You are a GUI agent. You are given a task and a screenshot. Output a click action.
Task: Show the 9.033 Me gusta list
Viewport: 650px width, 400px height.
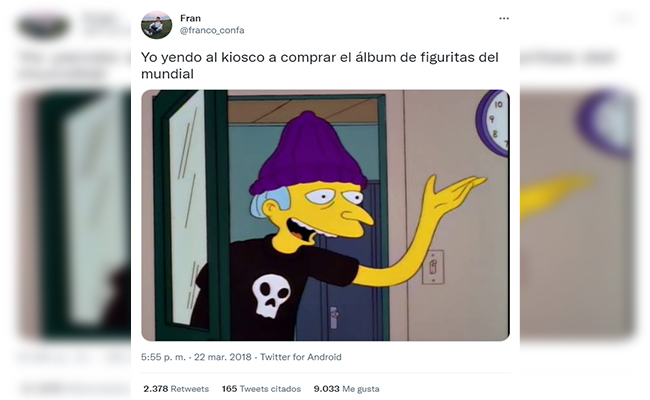(347, 389)
